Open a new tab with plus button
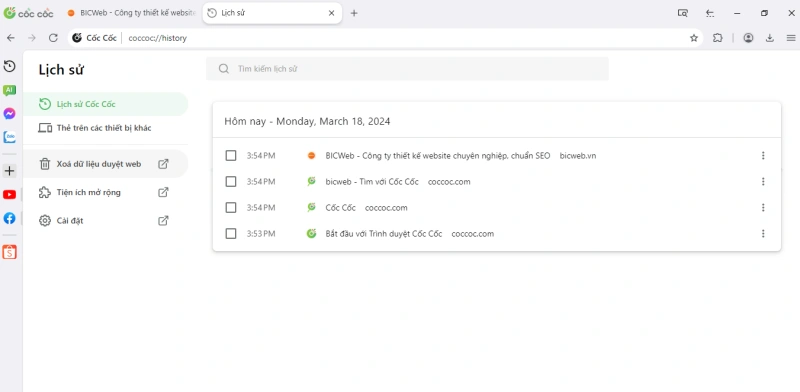Screen dimensions: 800x392 tap(354, 13)
